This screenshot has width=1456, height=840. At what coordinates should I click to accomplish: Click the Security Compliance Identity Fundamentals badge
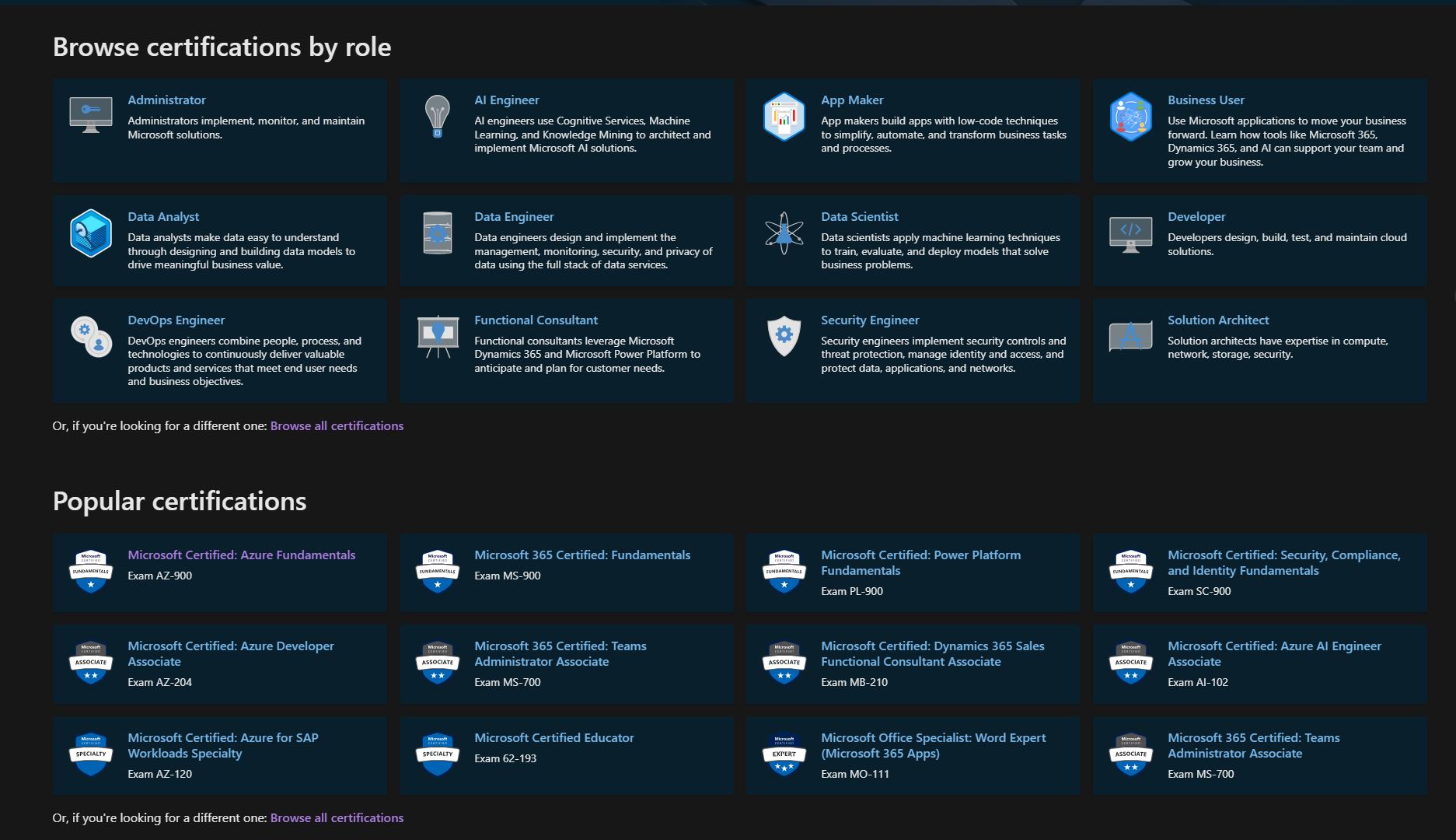1130,572
